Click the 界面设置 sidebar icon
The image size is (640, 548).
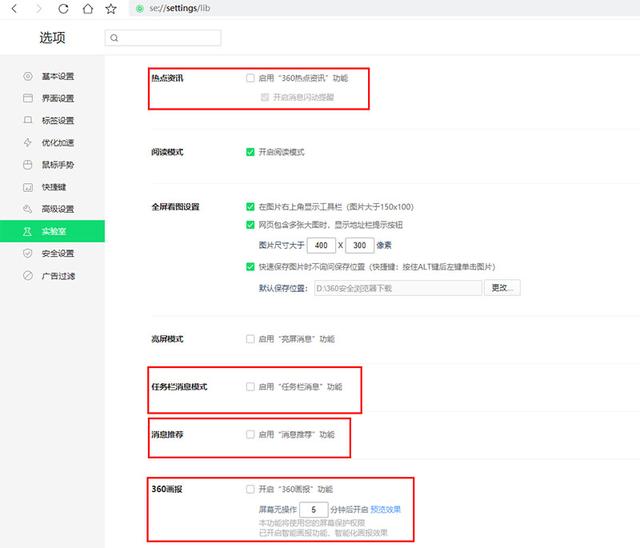coord(28,98)
